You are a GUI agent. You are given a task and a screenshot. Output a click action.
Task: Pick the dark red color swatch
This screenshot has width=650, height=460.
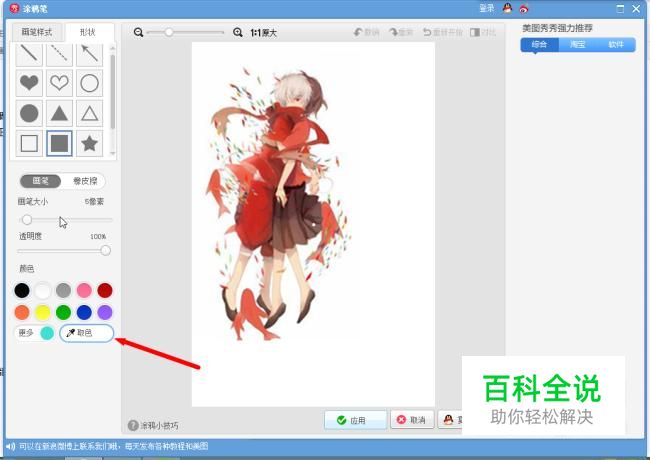(105, 291)
